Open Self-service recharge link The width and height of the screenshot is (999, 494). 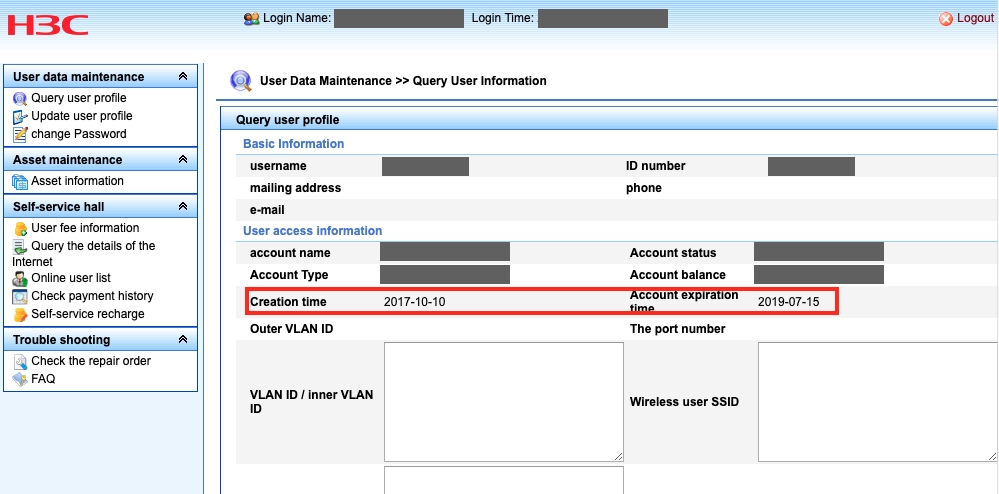(88, 314)
